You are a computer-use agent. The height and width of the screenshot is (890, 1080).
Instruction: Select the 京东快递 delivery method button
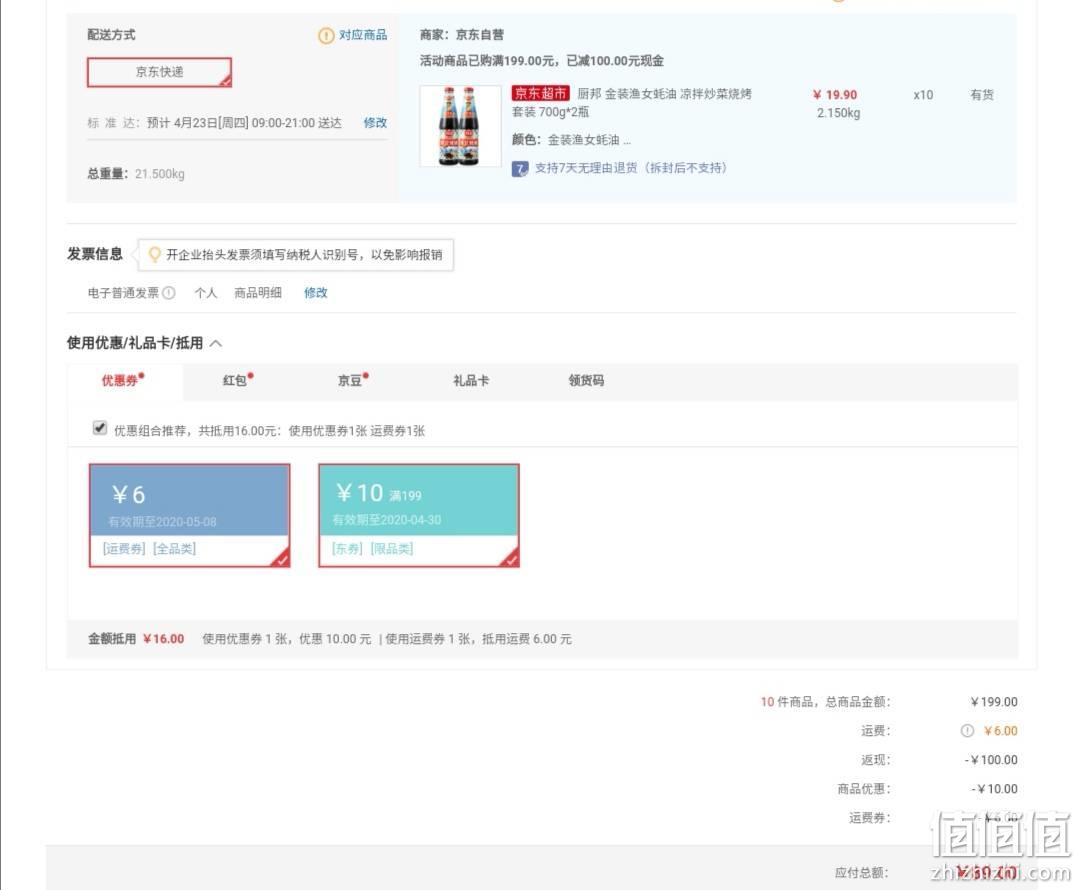pos(159,72)
